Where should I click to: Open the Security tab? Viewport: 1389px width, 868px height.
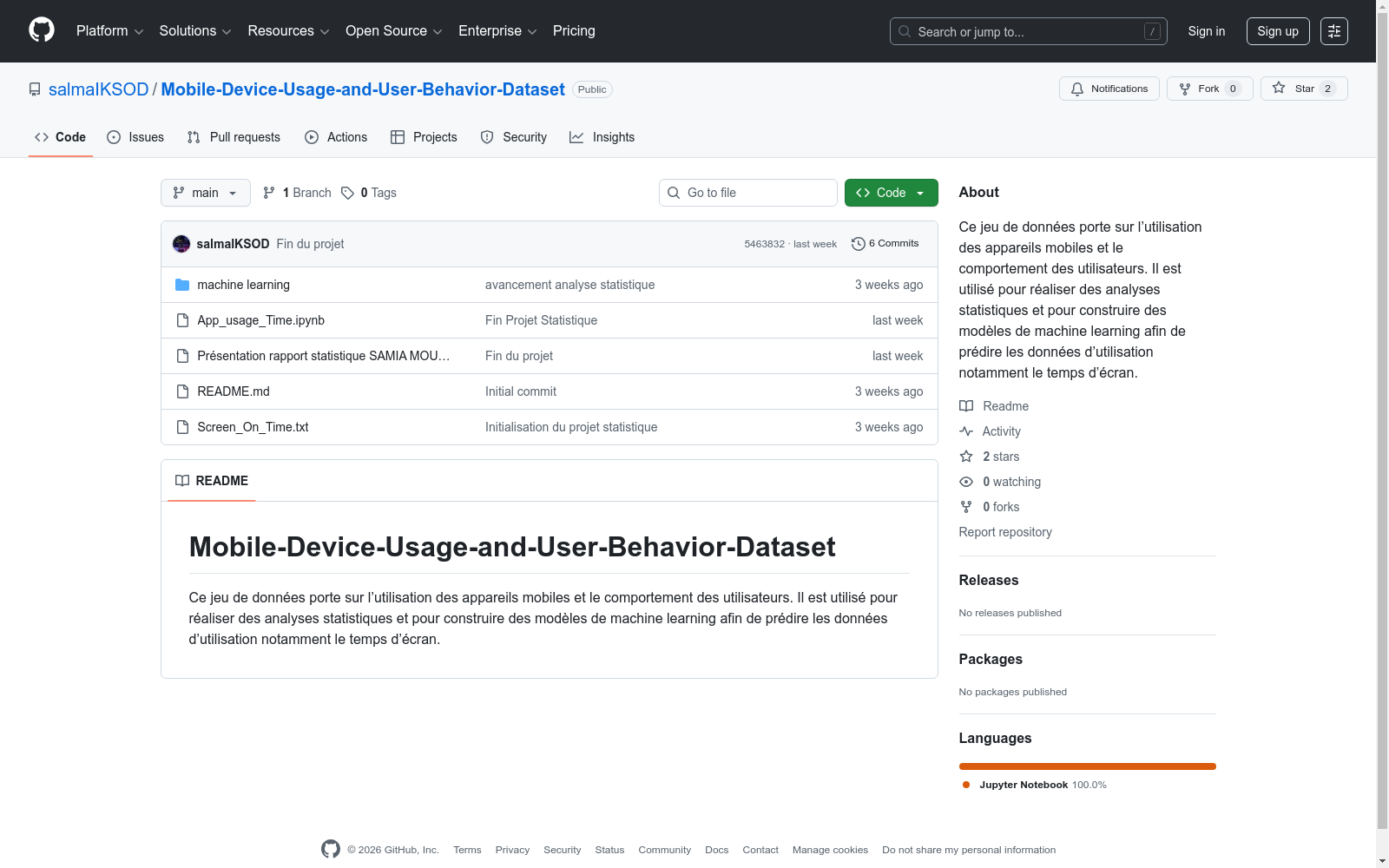click(x=514, y=137)
